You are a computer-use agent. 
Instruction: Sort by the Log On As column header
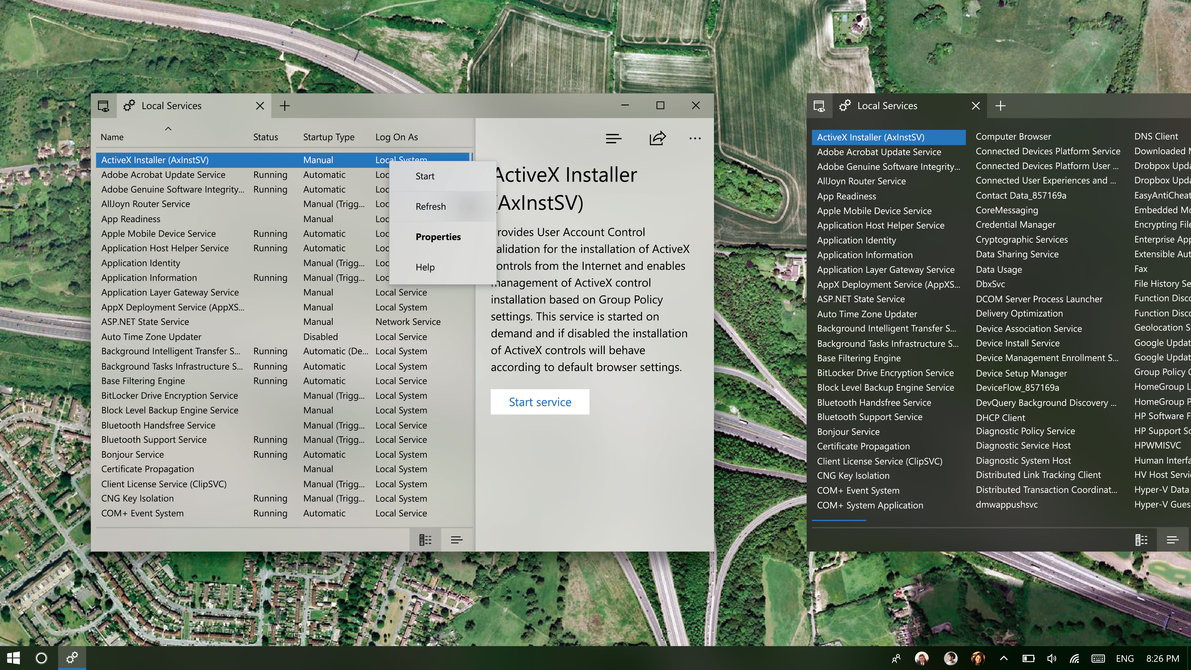[396, 137]
